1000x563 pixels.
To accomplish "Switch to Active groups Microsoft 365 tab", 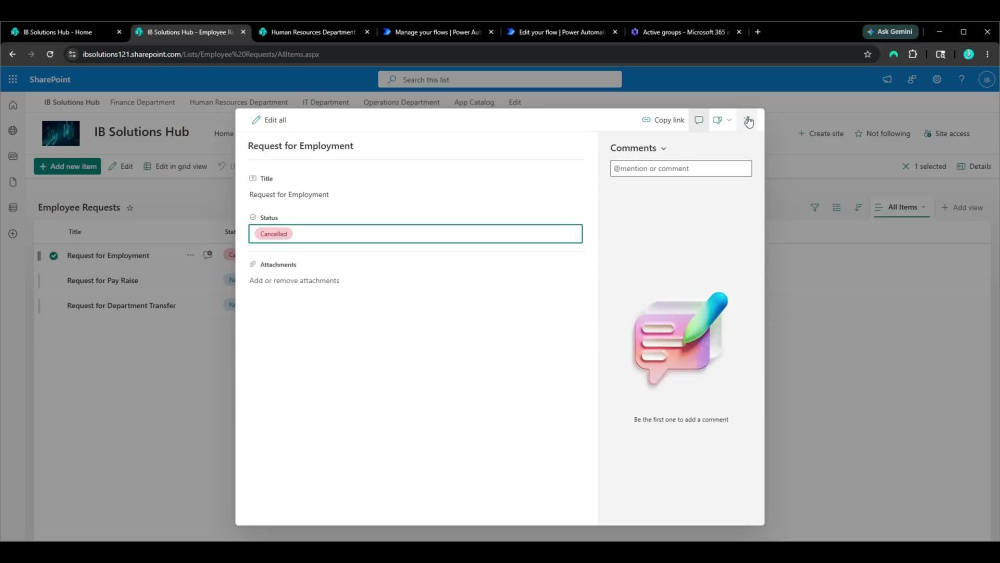I will coord(685,32).
